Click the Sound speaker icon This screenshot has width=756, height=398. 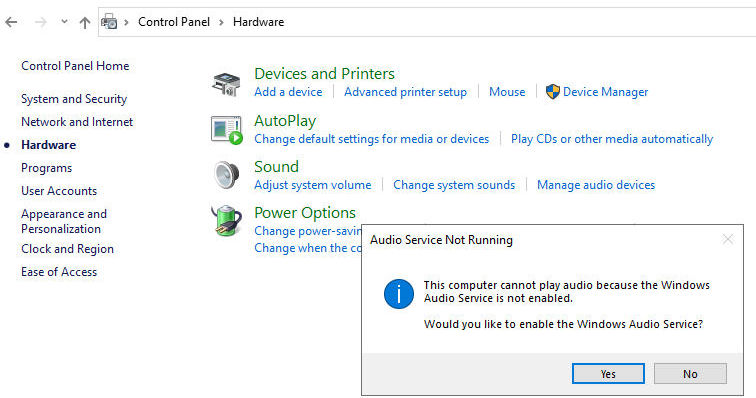click(226, 174)
